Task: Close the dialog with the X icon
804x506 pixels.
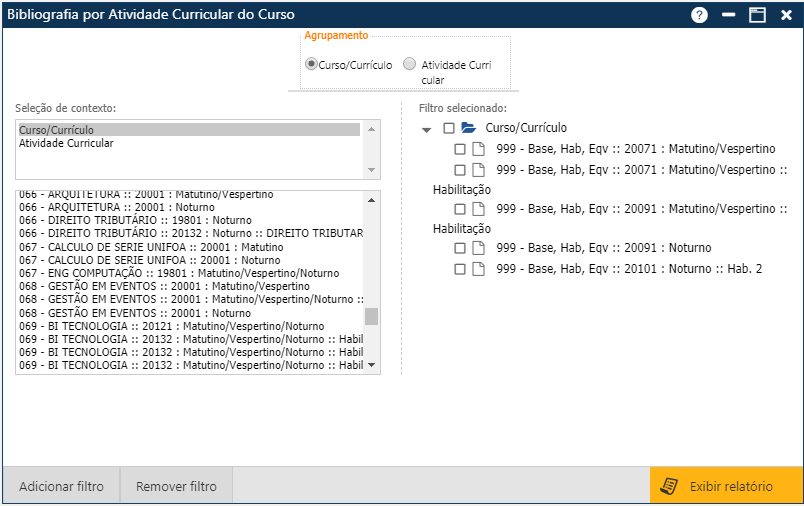Action: click(786, 15)
